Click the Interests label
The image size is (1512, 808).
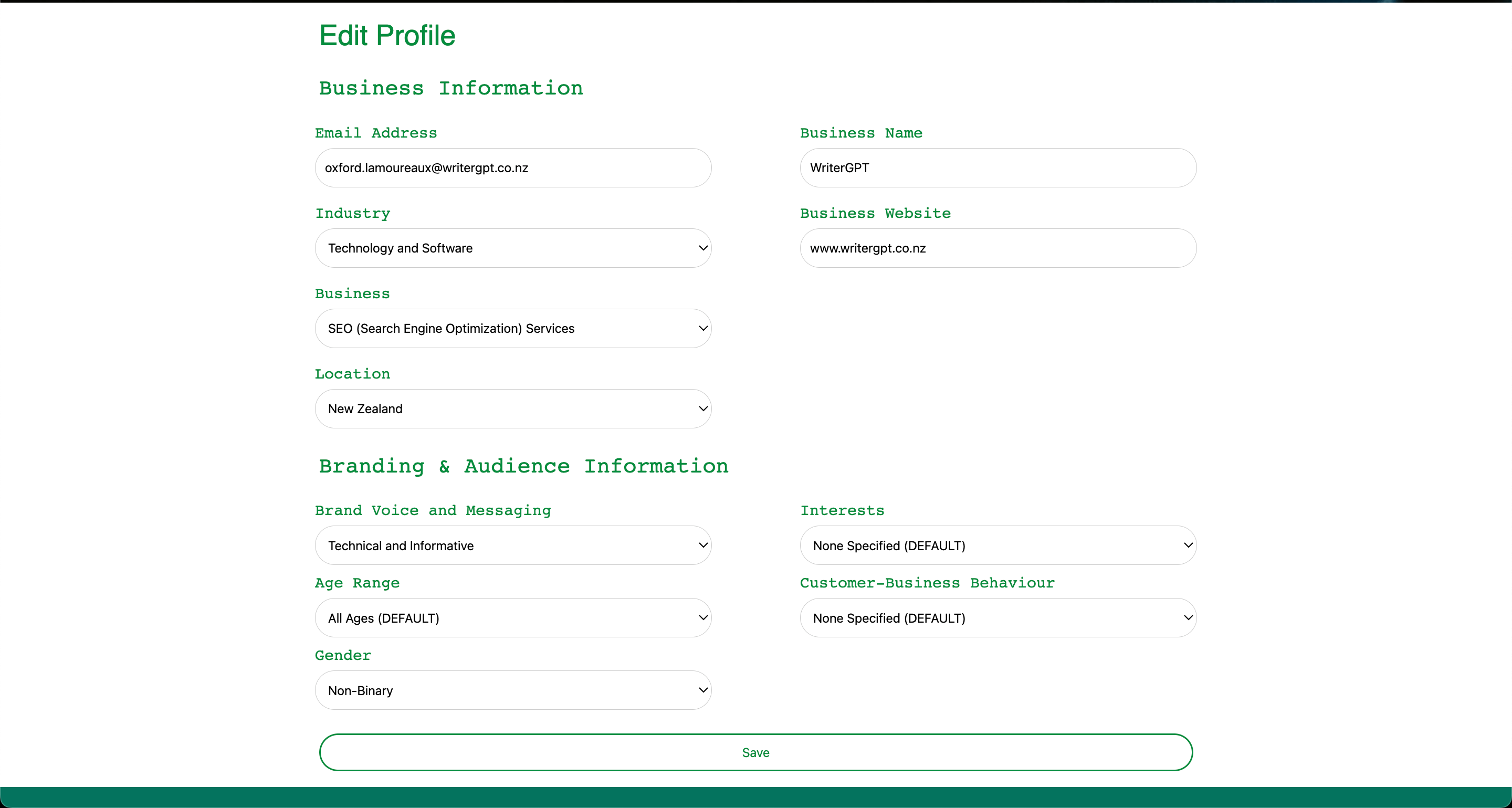[842, 511]
